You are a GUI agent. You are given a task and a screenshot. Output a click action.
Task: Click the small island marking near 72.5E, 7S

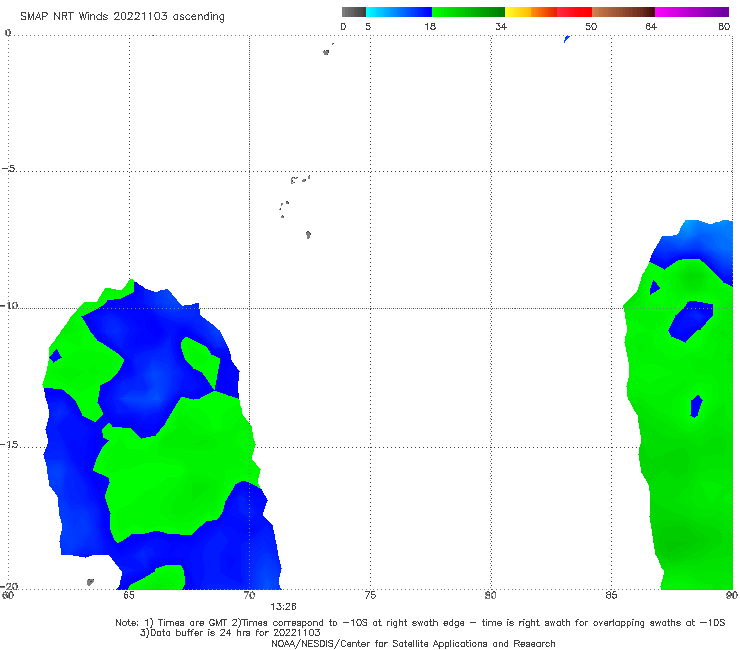[x=308, y=234]
